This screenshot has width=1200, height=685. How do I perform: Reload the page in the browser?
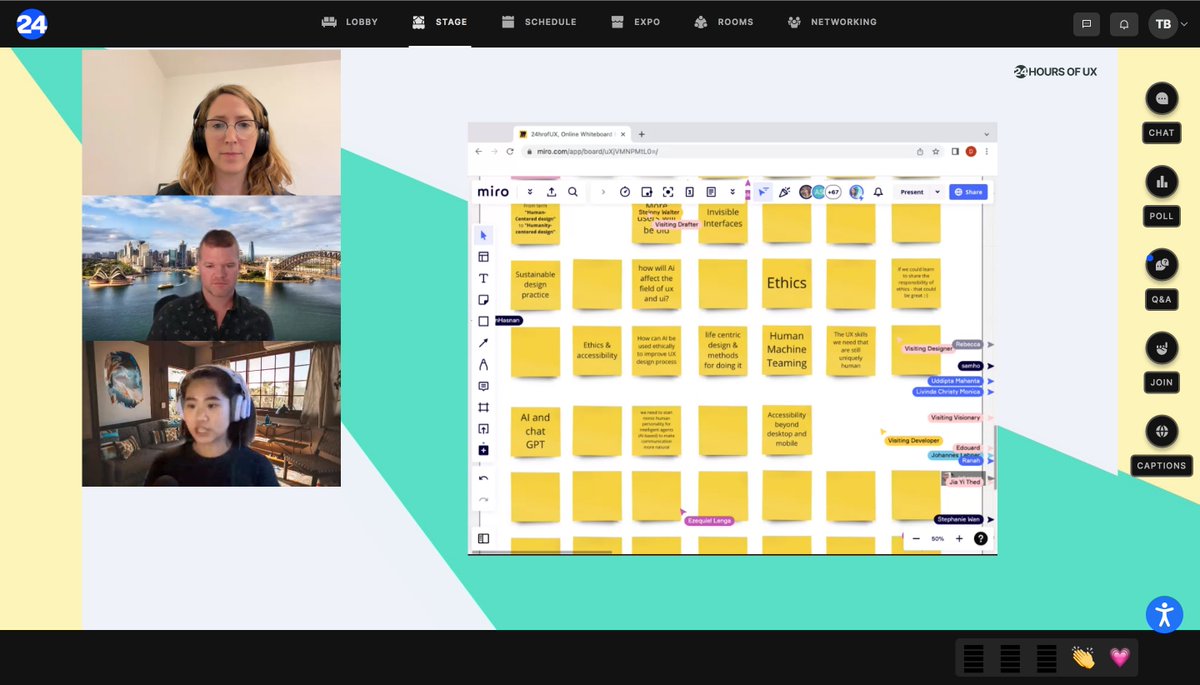click(510, 151)
